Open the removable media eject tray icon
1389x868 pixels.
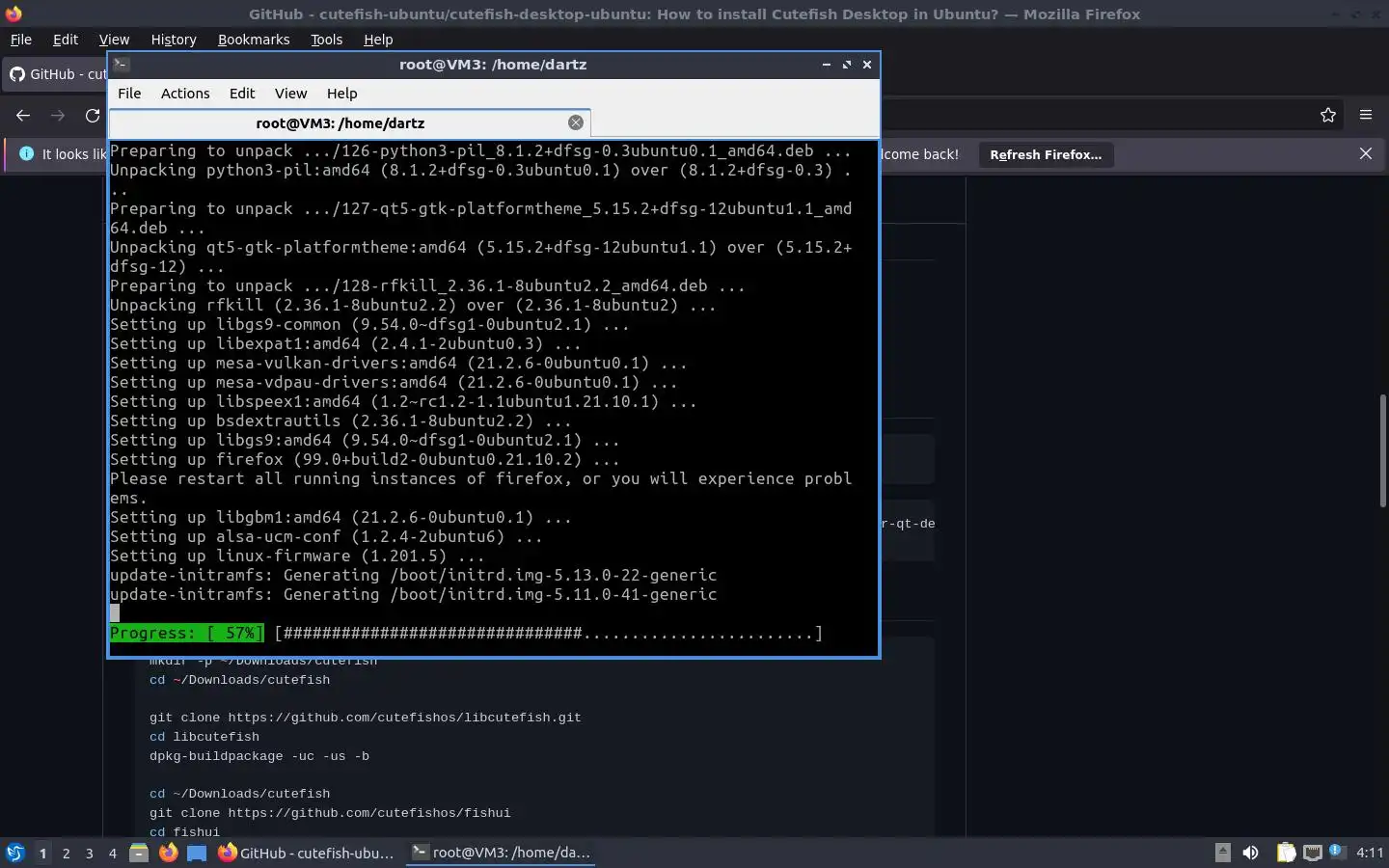click(x=1222, y=853)
